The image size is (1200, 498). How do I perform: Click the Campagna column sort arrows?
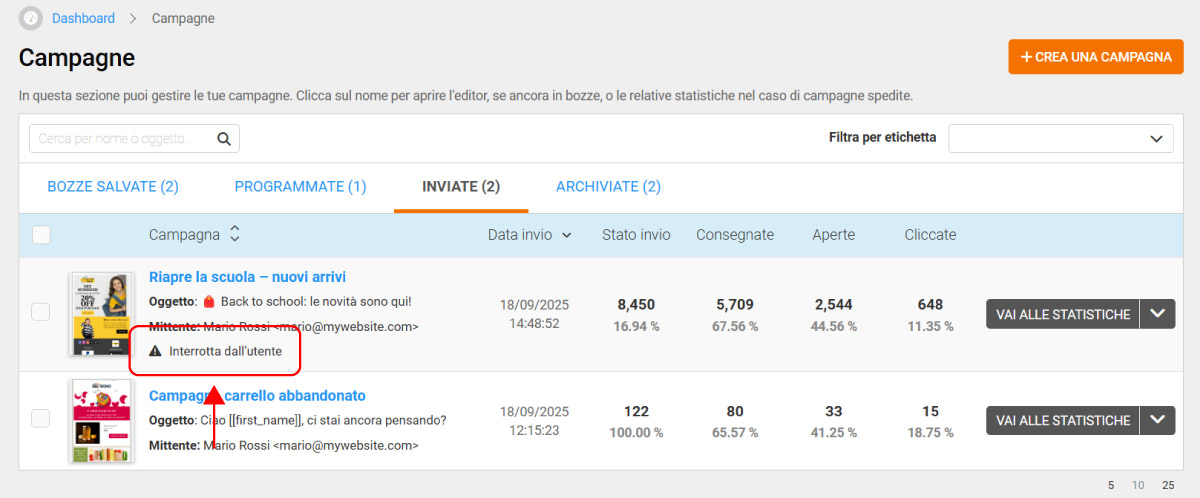[235, 234]
